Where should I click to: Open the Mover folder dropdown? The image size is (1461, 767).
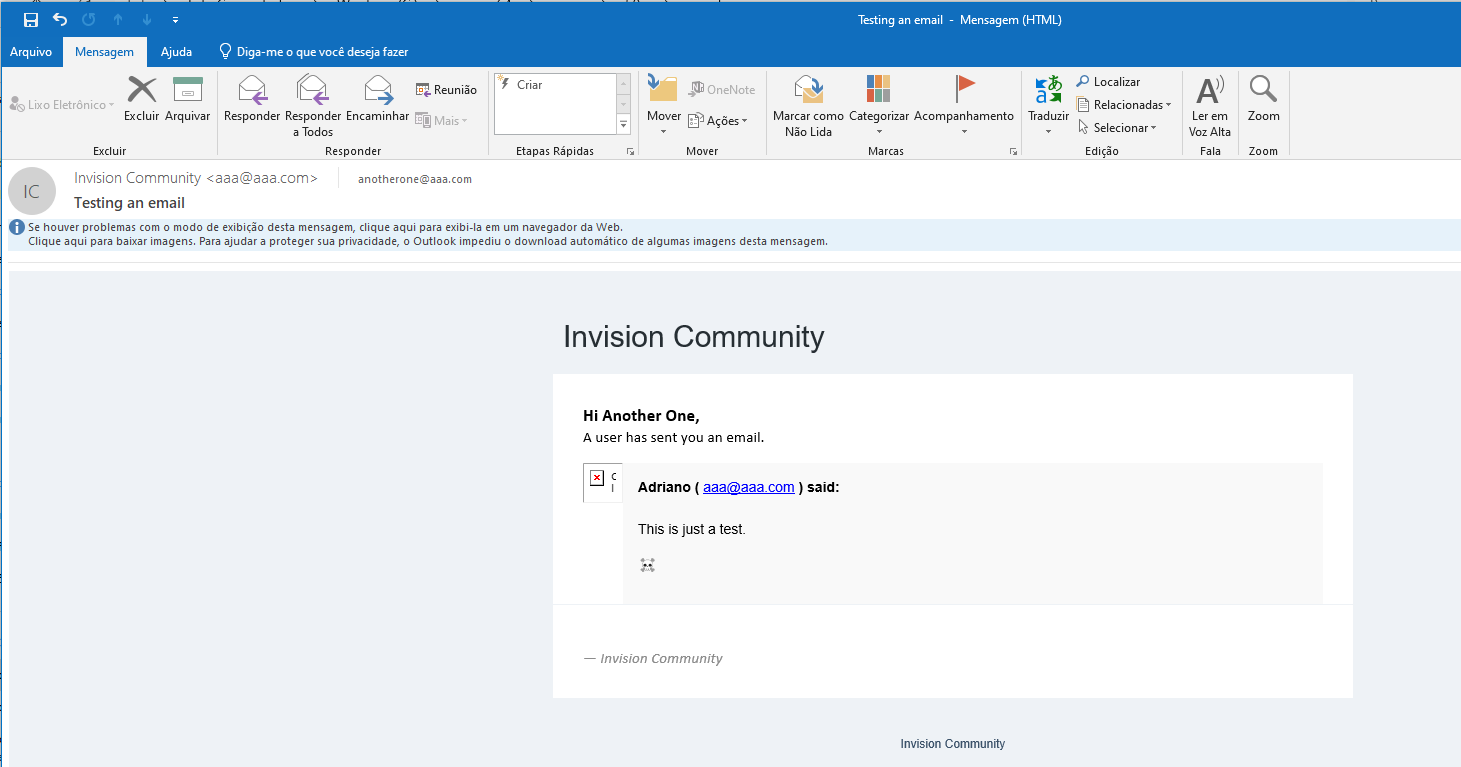click(663, 106)
